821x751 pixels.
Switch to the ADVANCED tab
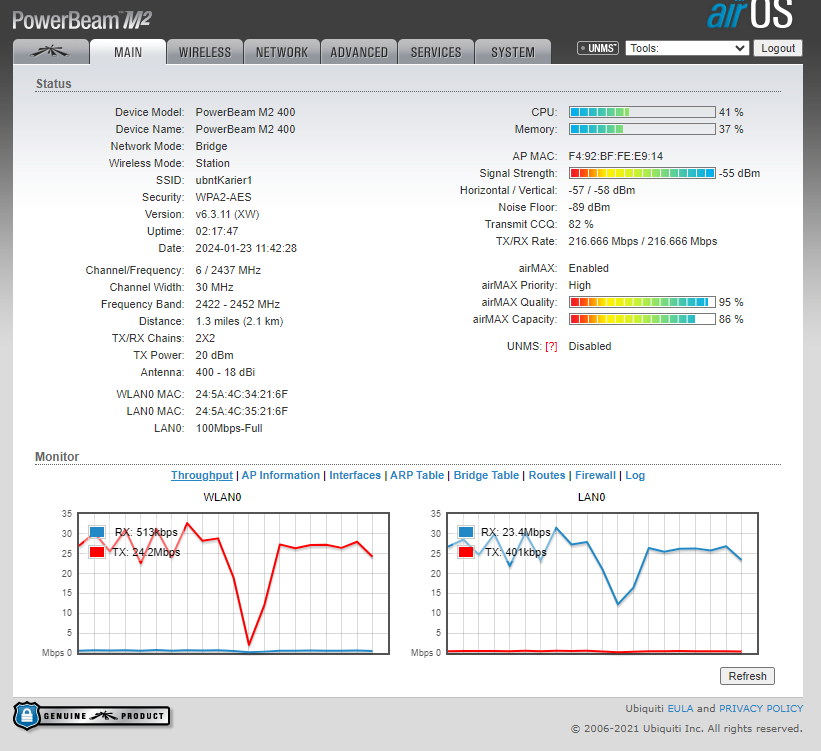[x=359, y=52]
